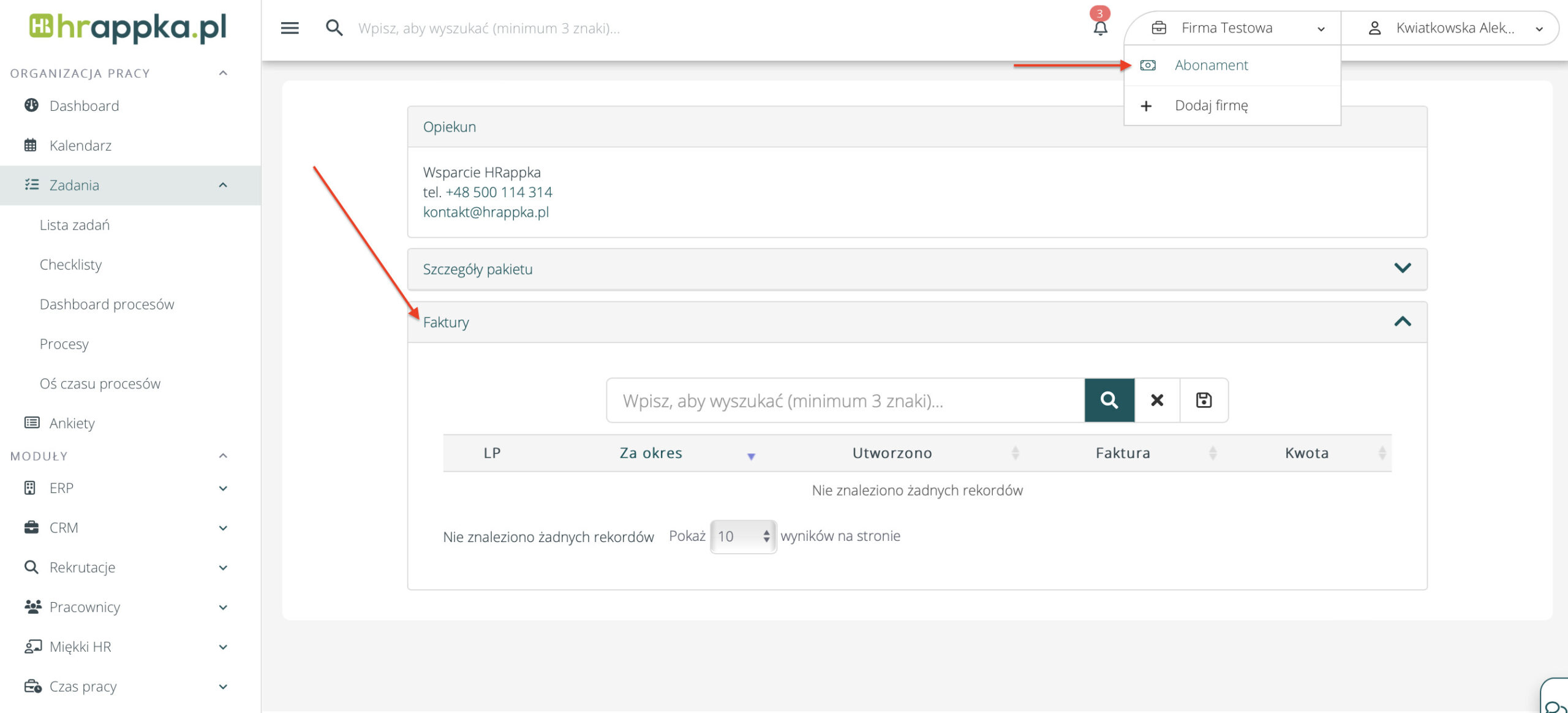1568x713 pixels.
Task: Click the green search magnifier button
Action: pos(1109,400)
